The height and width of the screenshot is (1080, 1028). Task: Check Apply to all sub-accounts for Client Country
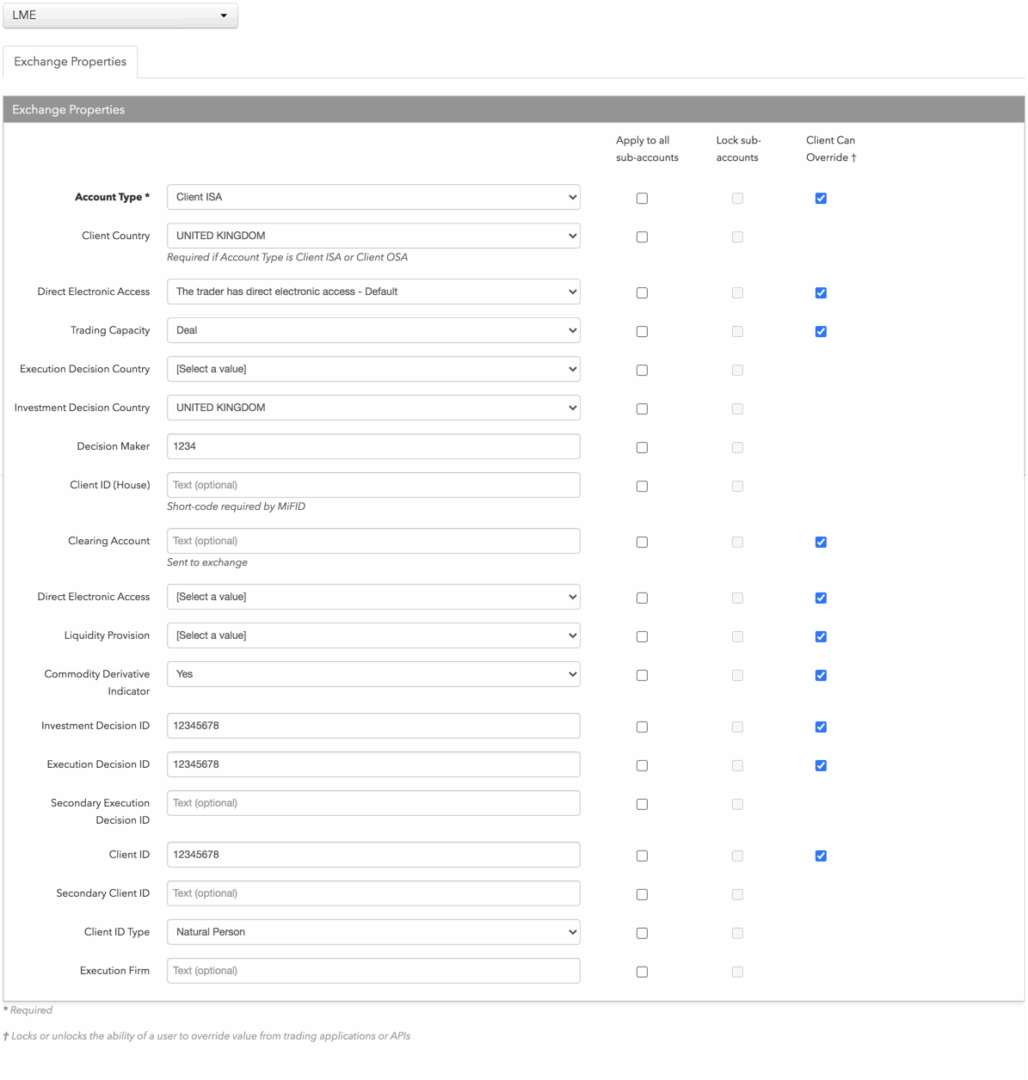pyautogui.click(x=642, y=237)
